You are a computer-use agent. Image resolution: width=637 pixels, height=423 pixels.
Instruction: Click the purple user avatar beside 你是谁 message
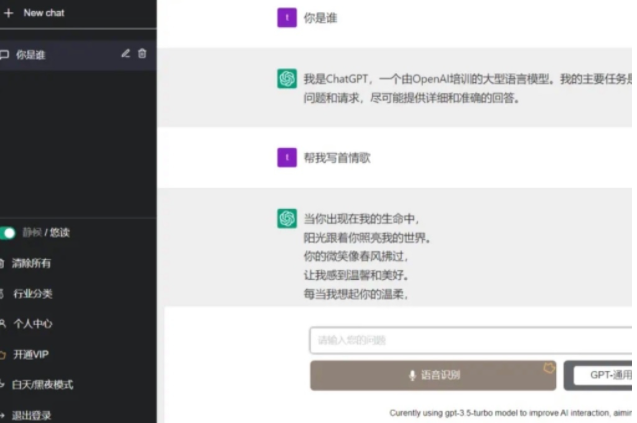(286, 17)
